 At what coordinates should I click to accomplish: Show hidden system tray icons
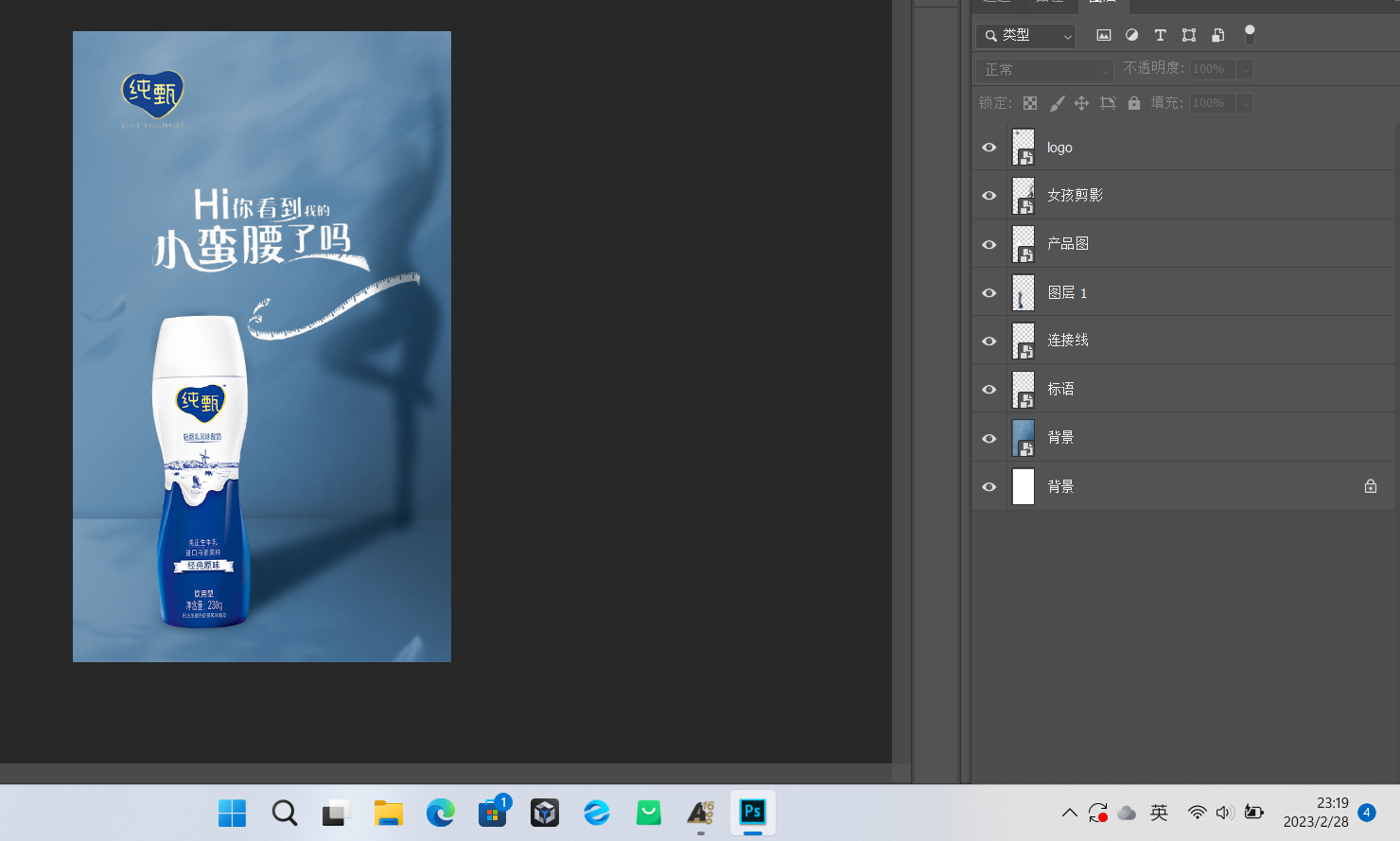(1069, 813)
